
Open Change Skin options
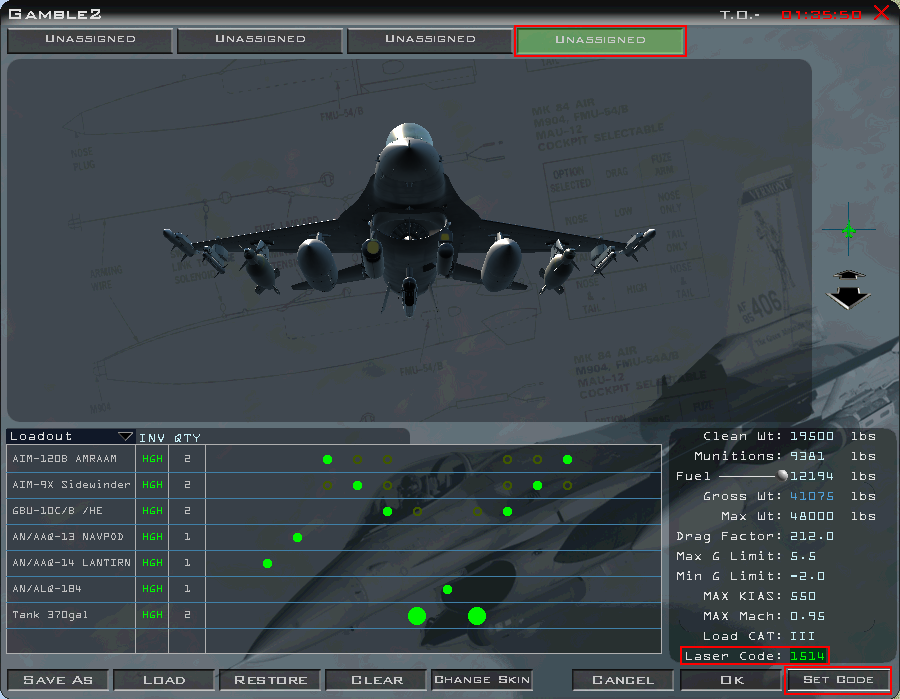(x=482, y=679)
